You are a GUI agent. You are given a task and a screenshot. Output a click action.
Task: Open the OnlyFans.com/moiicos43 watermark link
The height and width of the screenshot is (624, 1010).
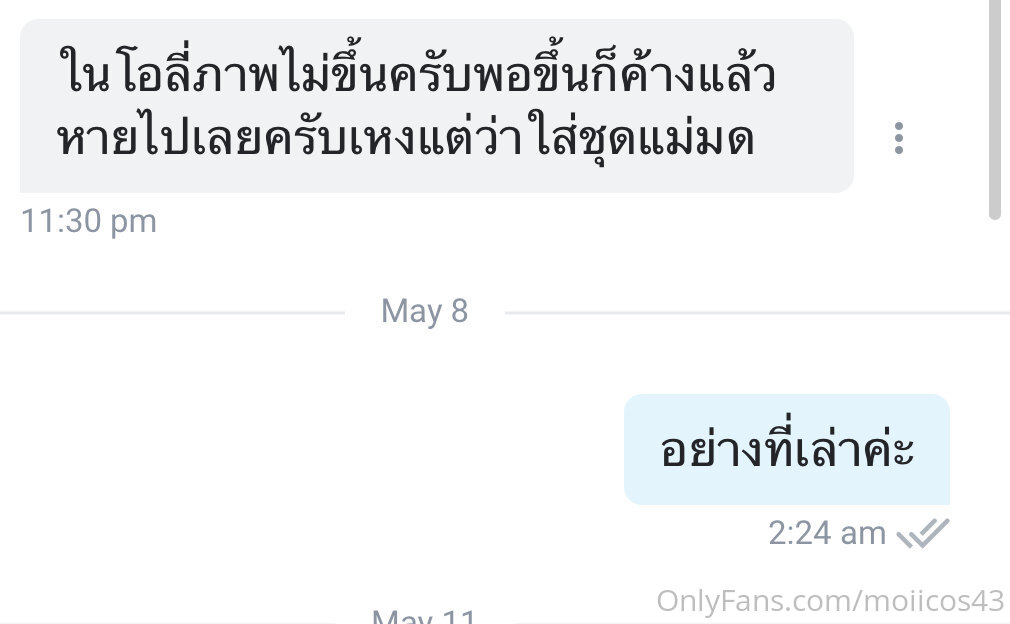pyautogui.click(x=830, y=601)
